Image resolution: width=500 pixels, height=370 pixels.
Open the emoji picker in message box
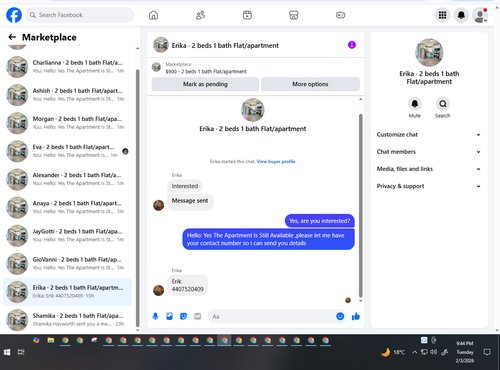pos(340,316)
